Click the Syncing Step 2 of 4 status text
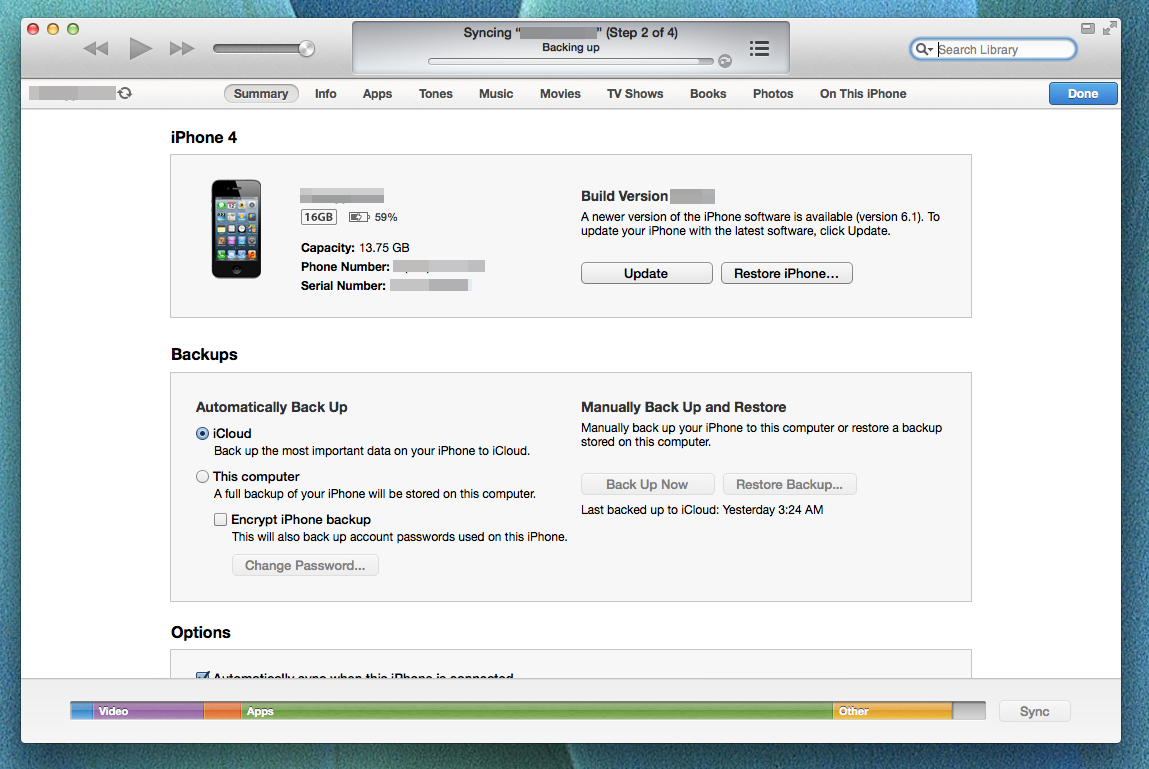Image resolution: width=1149 pixels, height=769 pixels. (570, 32)
